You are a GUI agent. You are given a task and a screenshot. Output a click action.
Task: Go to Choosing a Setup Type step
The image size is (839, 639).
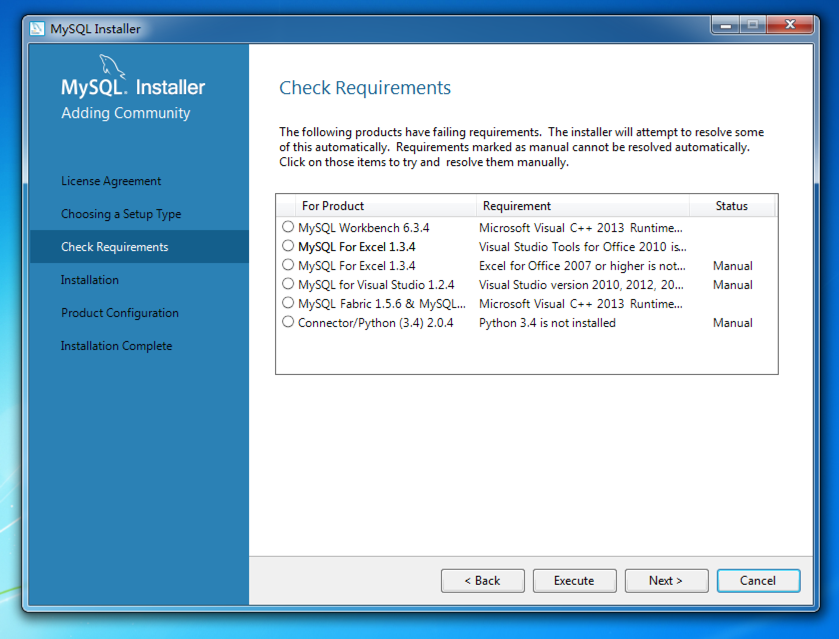click(x=121, y=214)
